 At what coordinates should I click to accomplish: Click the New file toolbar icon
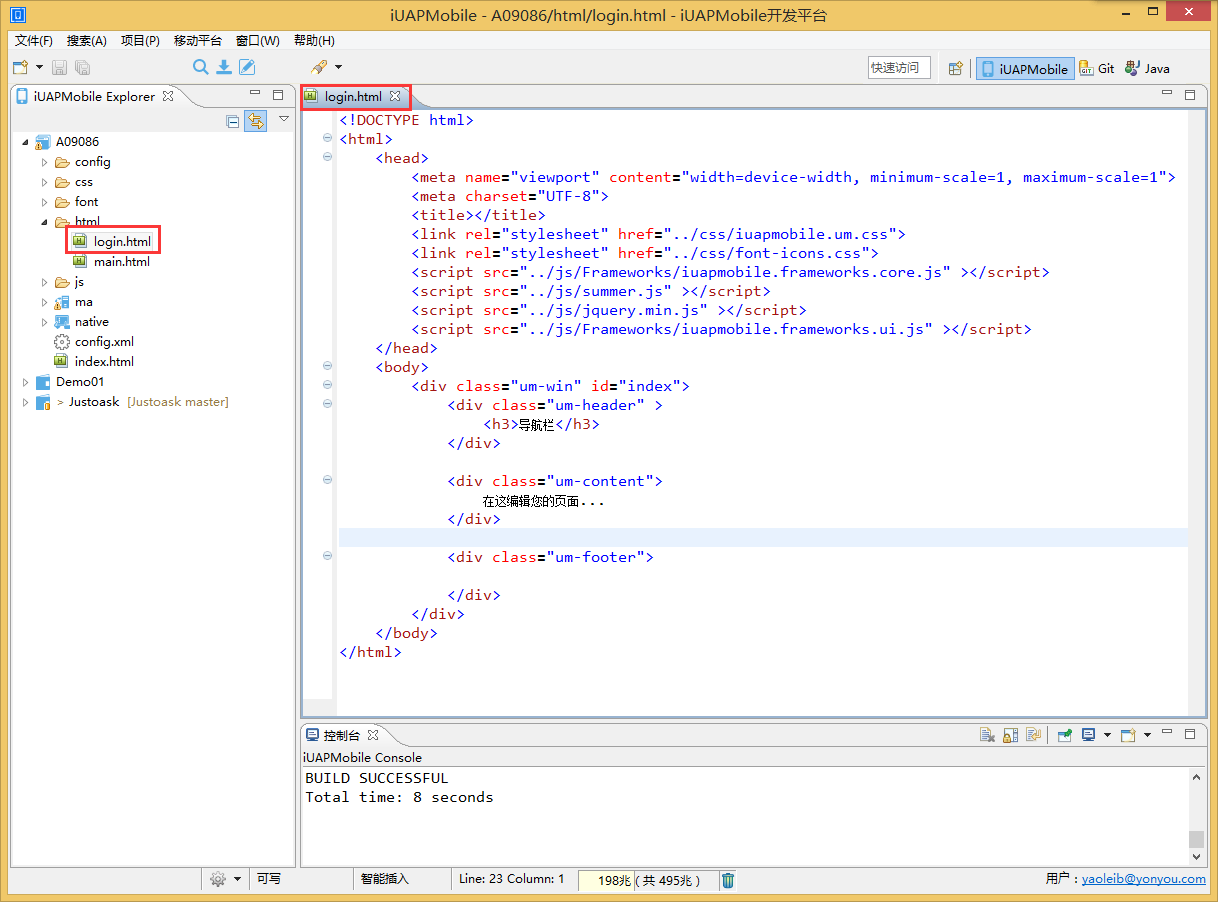[x=20, y=68]
